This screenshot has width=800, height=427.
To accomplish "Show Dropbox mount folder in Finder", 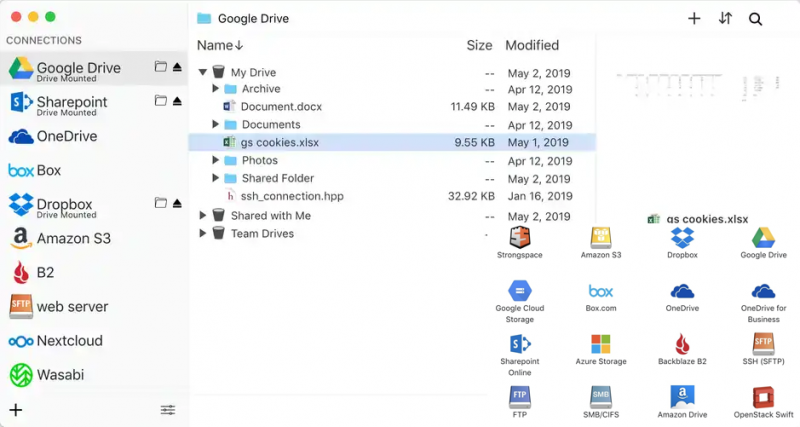I will [161, 203].
